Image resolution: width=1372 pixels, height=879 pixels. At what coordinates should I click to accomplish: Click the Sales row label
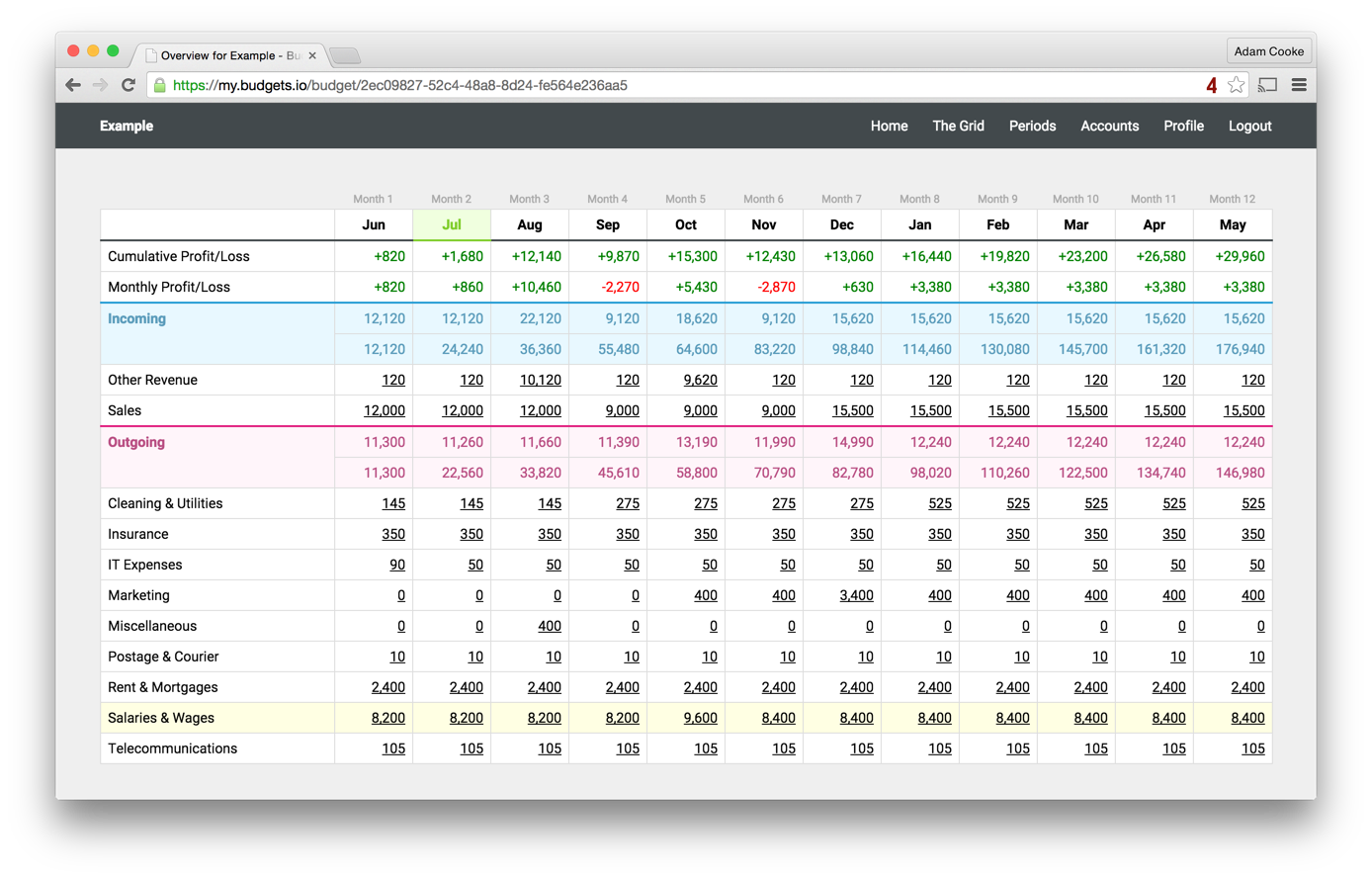tap(125, 410)
